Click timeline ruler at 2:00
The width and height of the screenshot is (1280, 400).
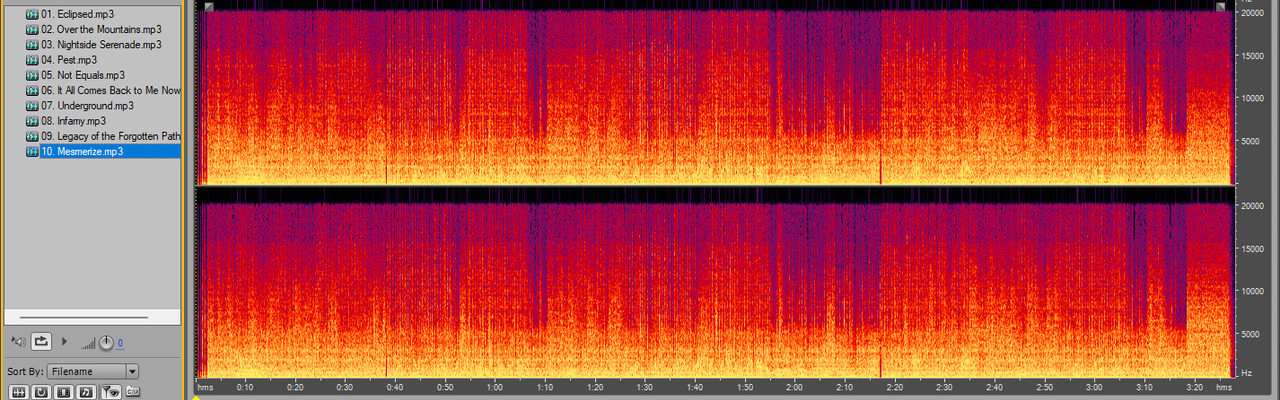click(795, 387)
